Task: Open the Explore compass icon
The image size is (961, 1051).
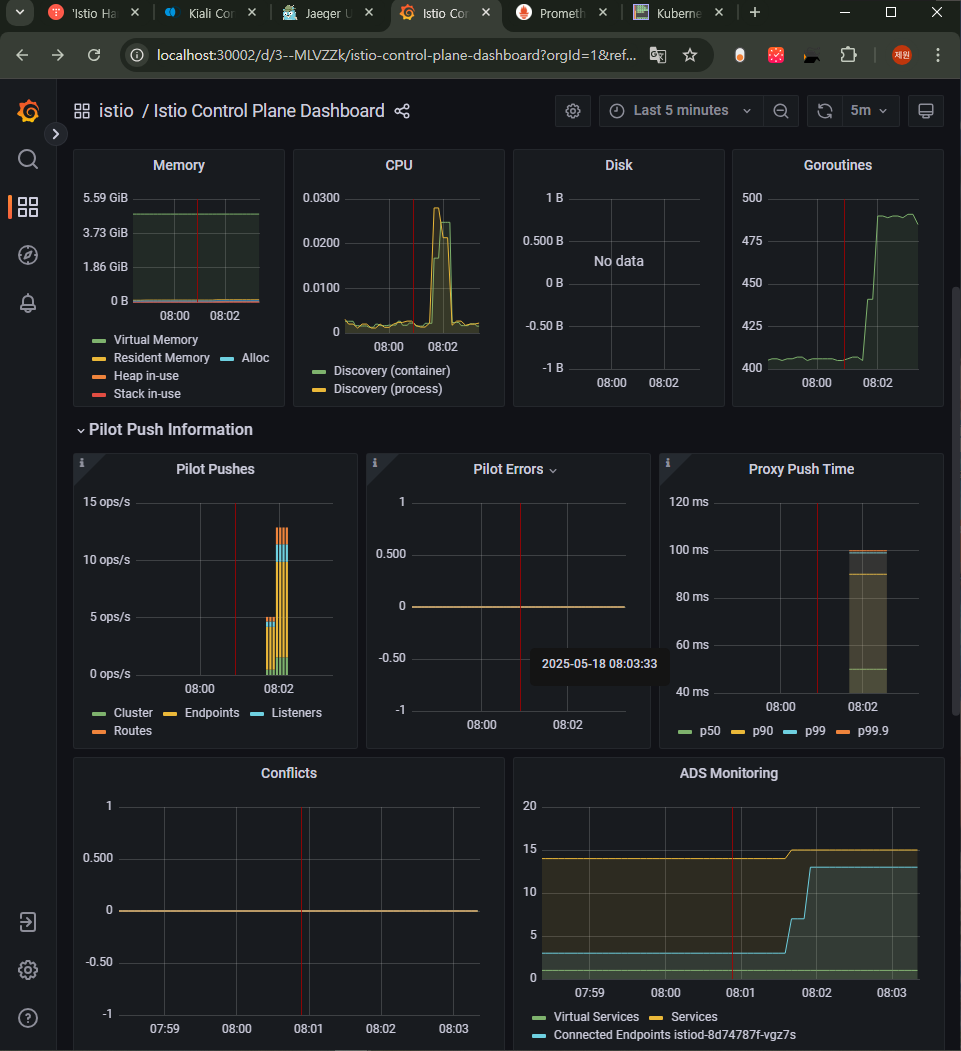Action: click(28, 255)
